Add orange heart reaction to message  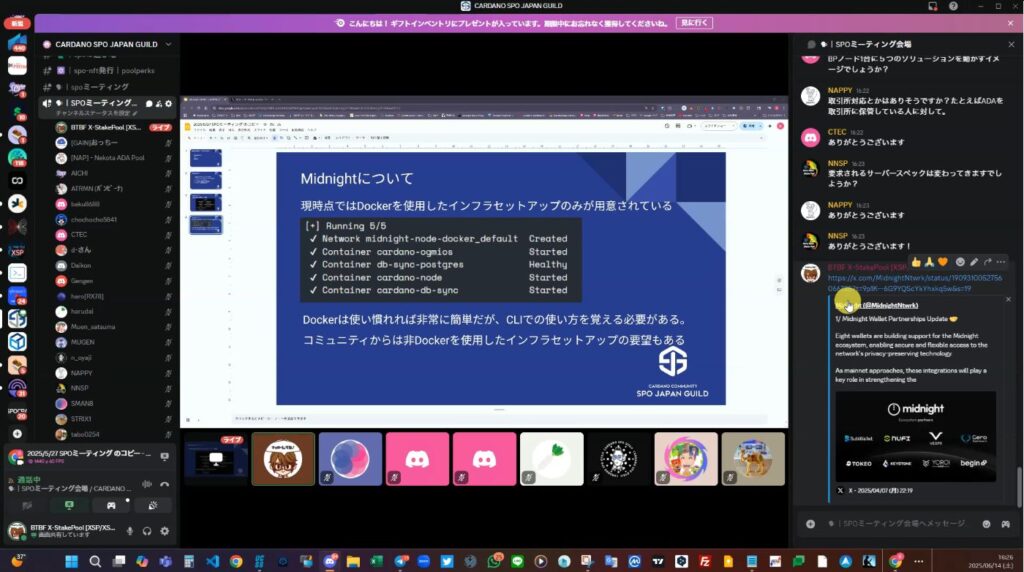click(942, 262)
